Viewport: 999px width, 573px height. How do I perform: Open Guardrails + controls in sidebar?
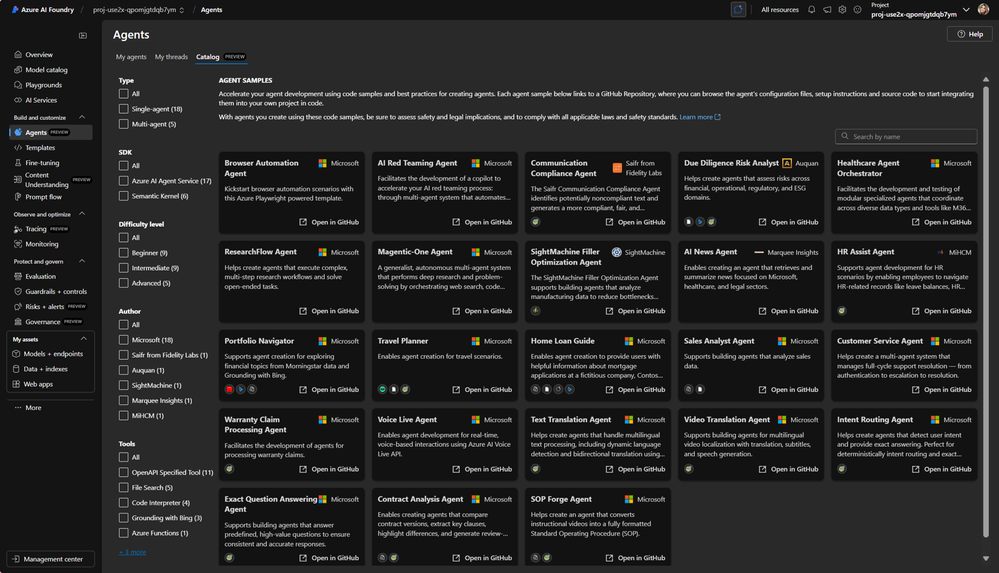[x=55, y=292]
